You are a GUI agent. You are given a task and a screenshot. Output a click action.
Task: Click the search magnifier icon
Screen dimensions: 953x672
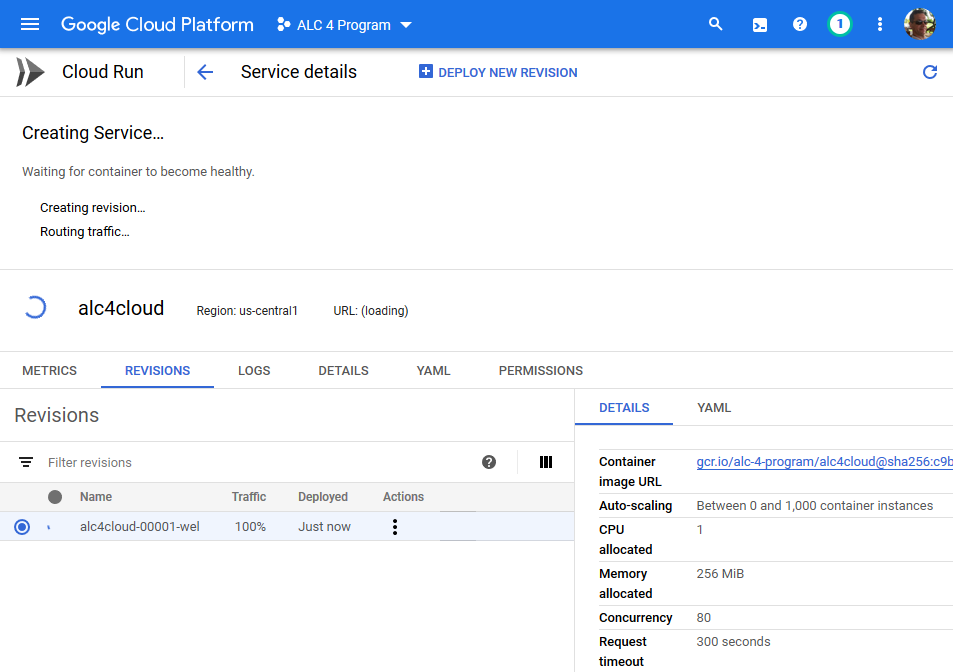pos(715,24)
